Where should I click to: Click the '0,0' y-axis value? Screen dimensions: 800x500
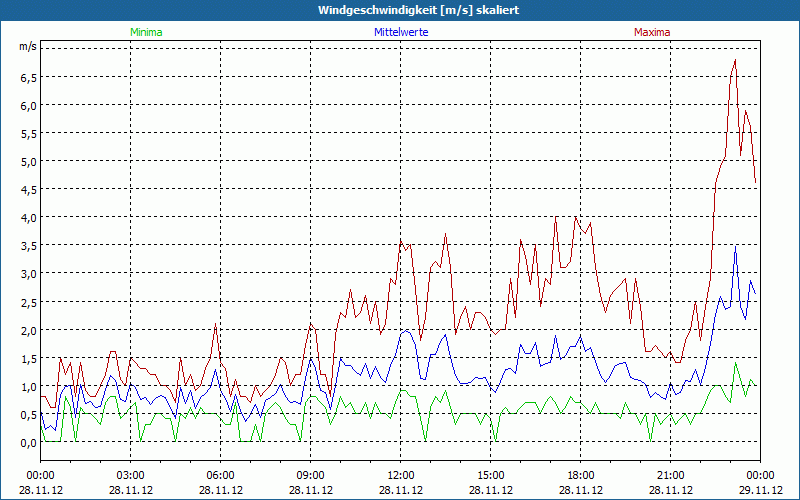(x=29, y=443)
